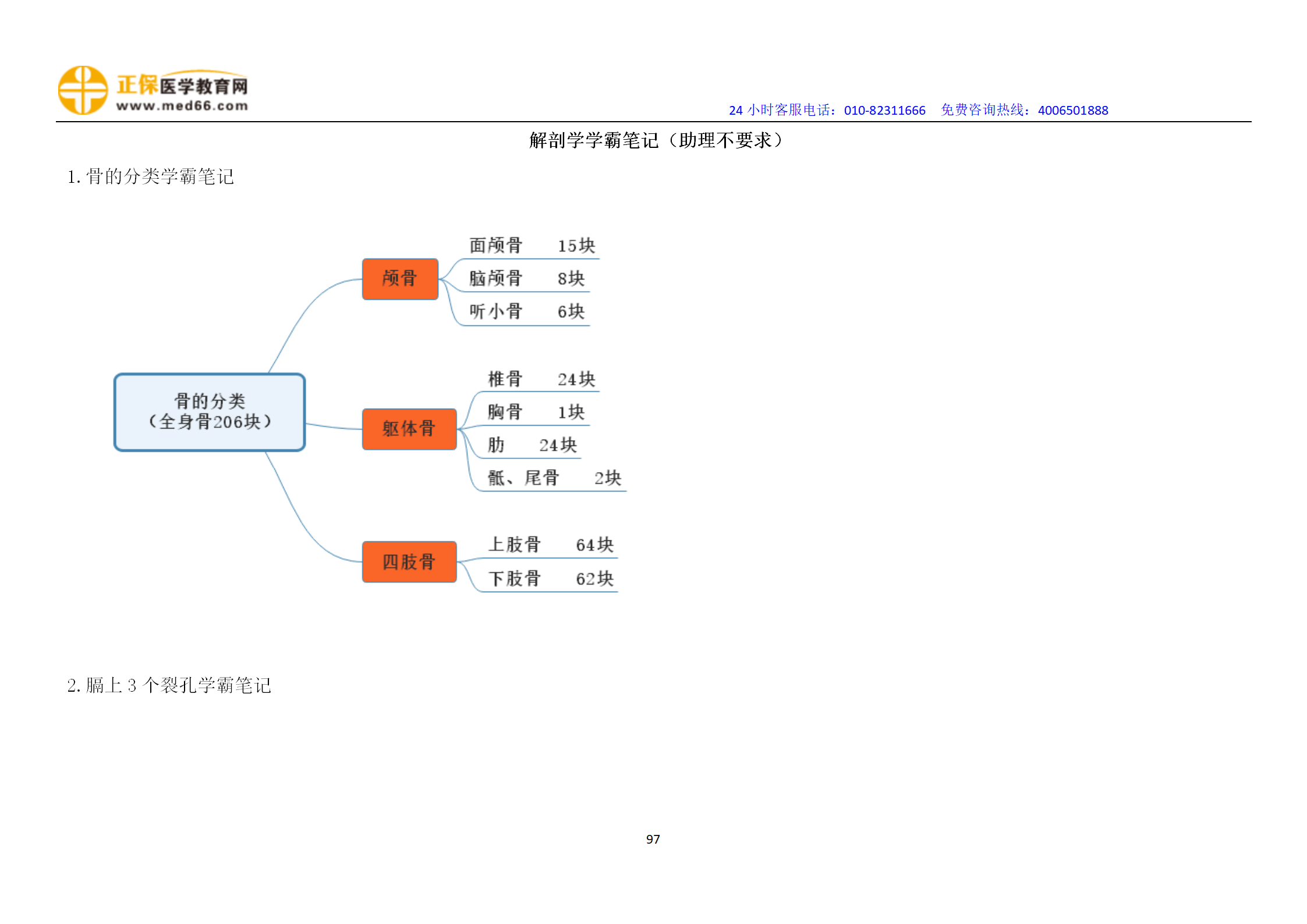Click the blue 骨的分类 root node
The height and width of the screenshot is (924, 1307).
(x=210, y=412)
